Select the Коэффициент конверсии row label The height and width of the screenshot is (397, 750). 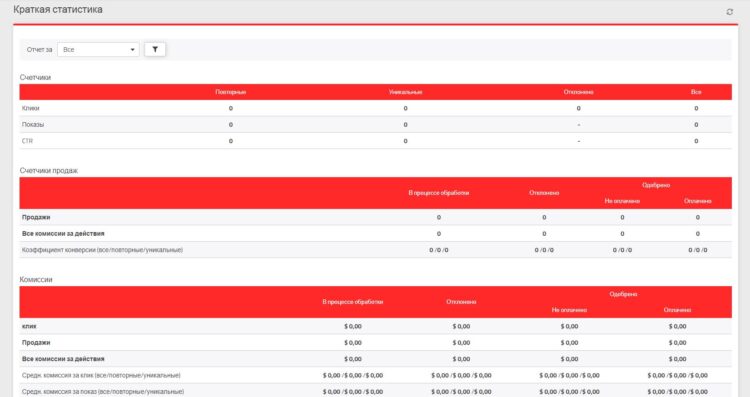tap(102, 250)
